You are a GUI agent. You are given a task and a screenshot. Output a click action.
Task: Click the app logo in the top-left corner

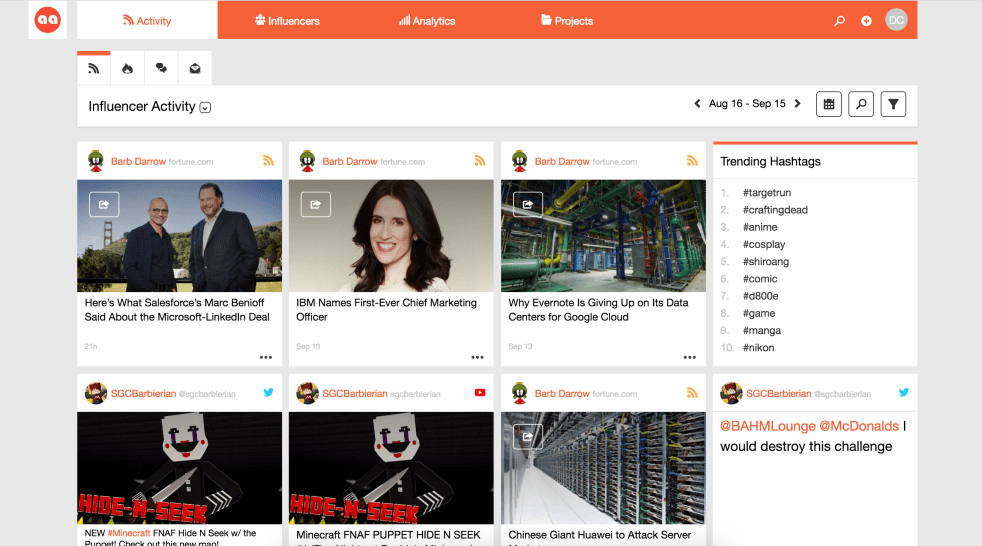coord(48,20)
